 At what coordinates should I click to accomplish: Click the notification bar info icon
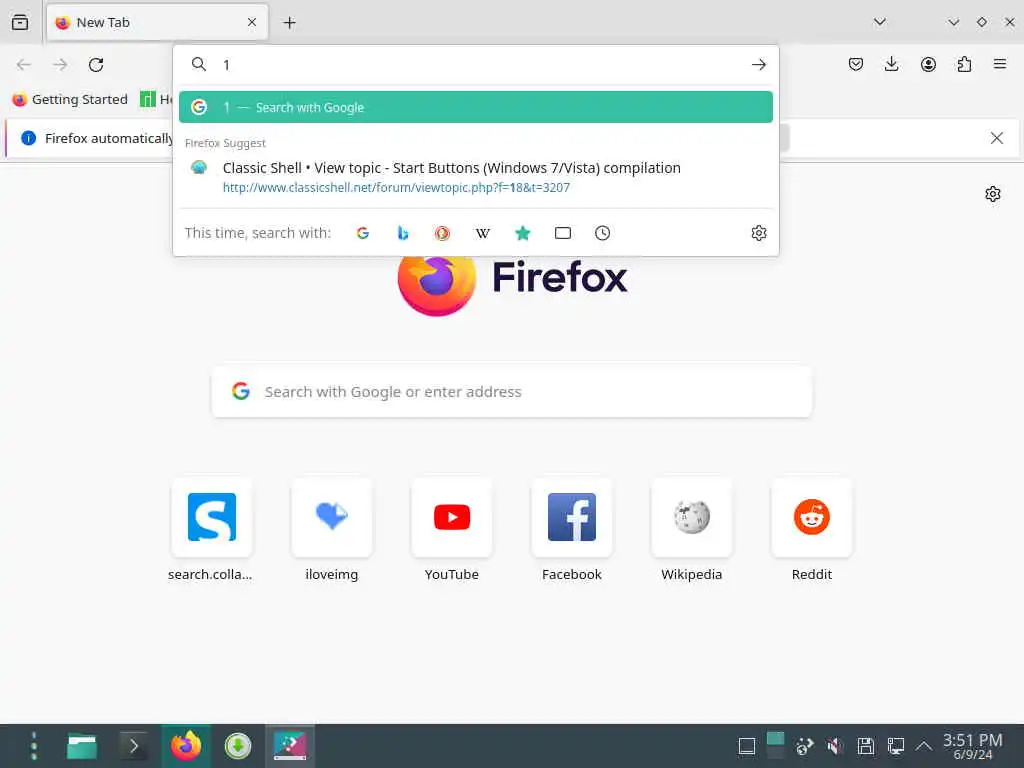point(28,138)
